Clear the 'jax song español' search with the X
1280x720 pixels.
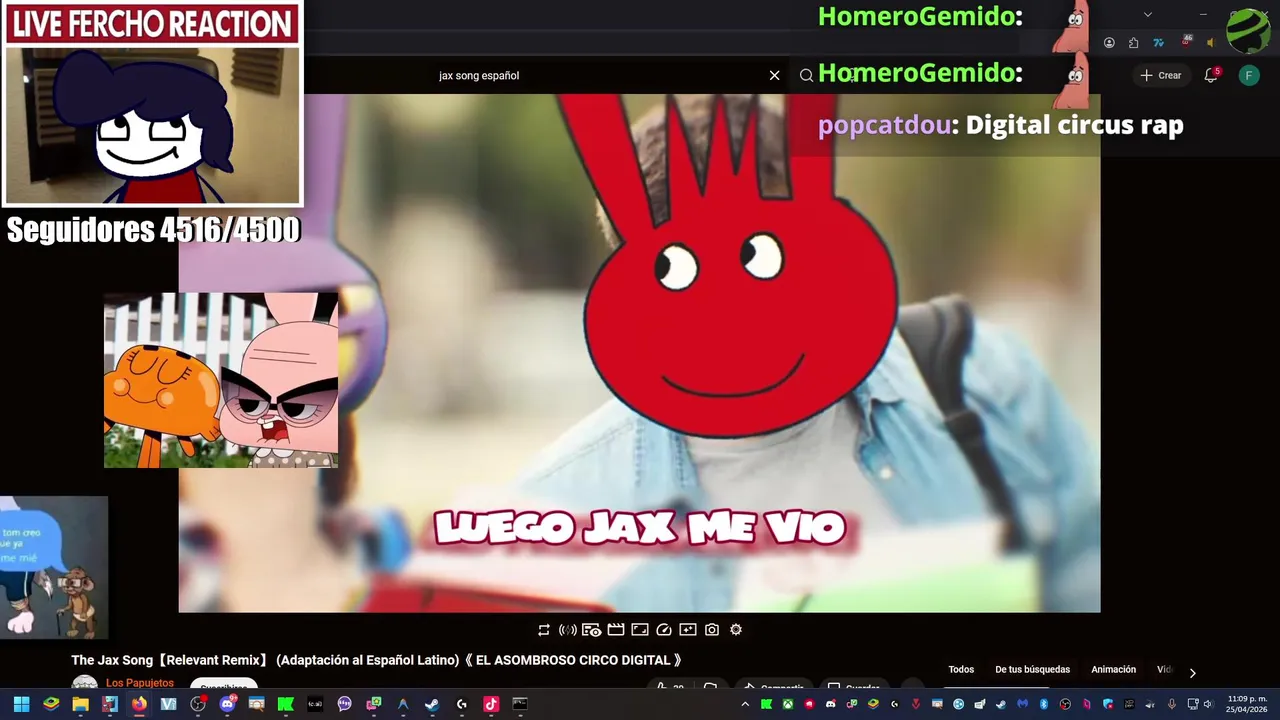tap(774, 75)
